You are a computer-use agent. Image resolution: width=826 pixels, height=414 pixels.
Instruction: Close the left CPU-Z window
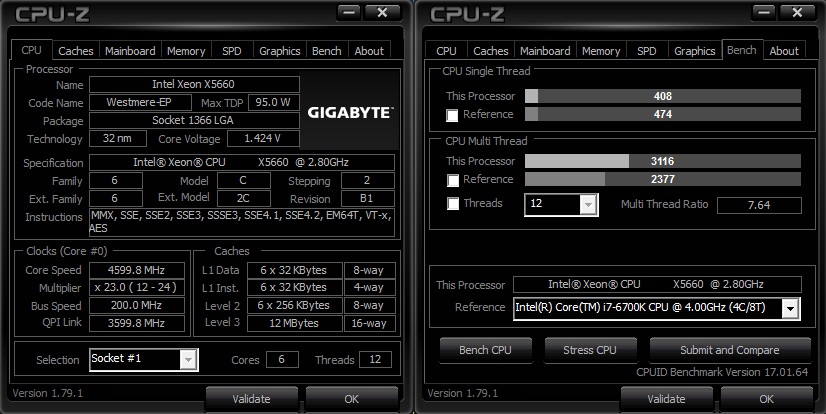pos(382,12)
